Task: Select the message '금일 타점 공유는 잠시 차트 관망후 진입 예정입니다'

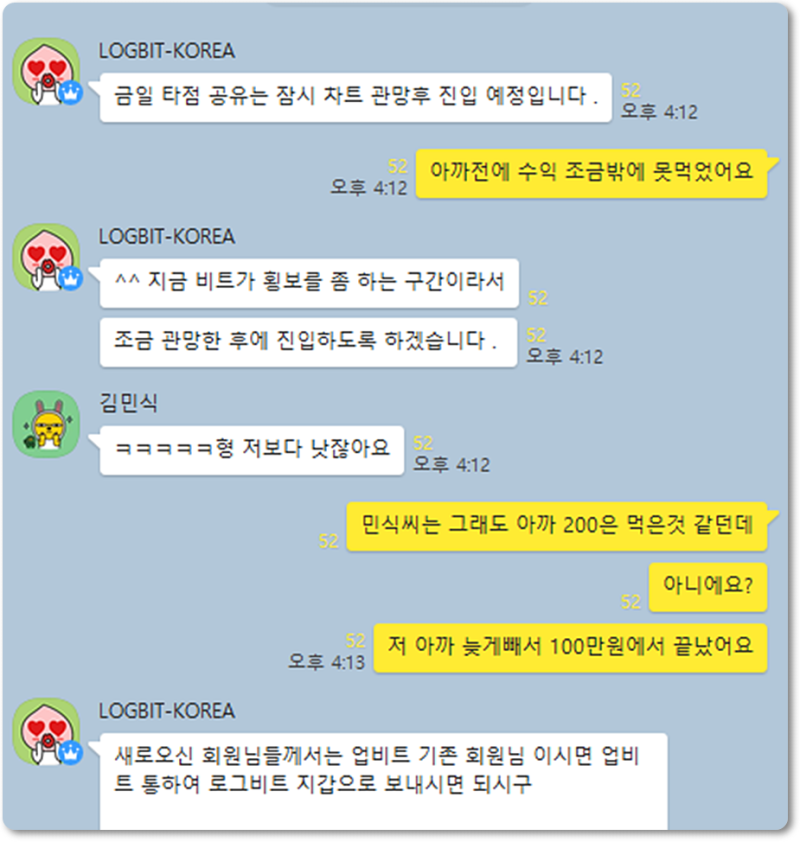Action: click(355, 97)
